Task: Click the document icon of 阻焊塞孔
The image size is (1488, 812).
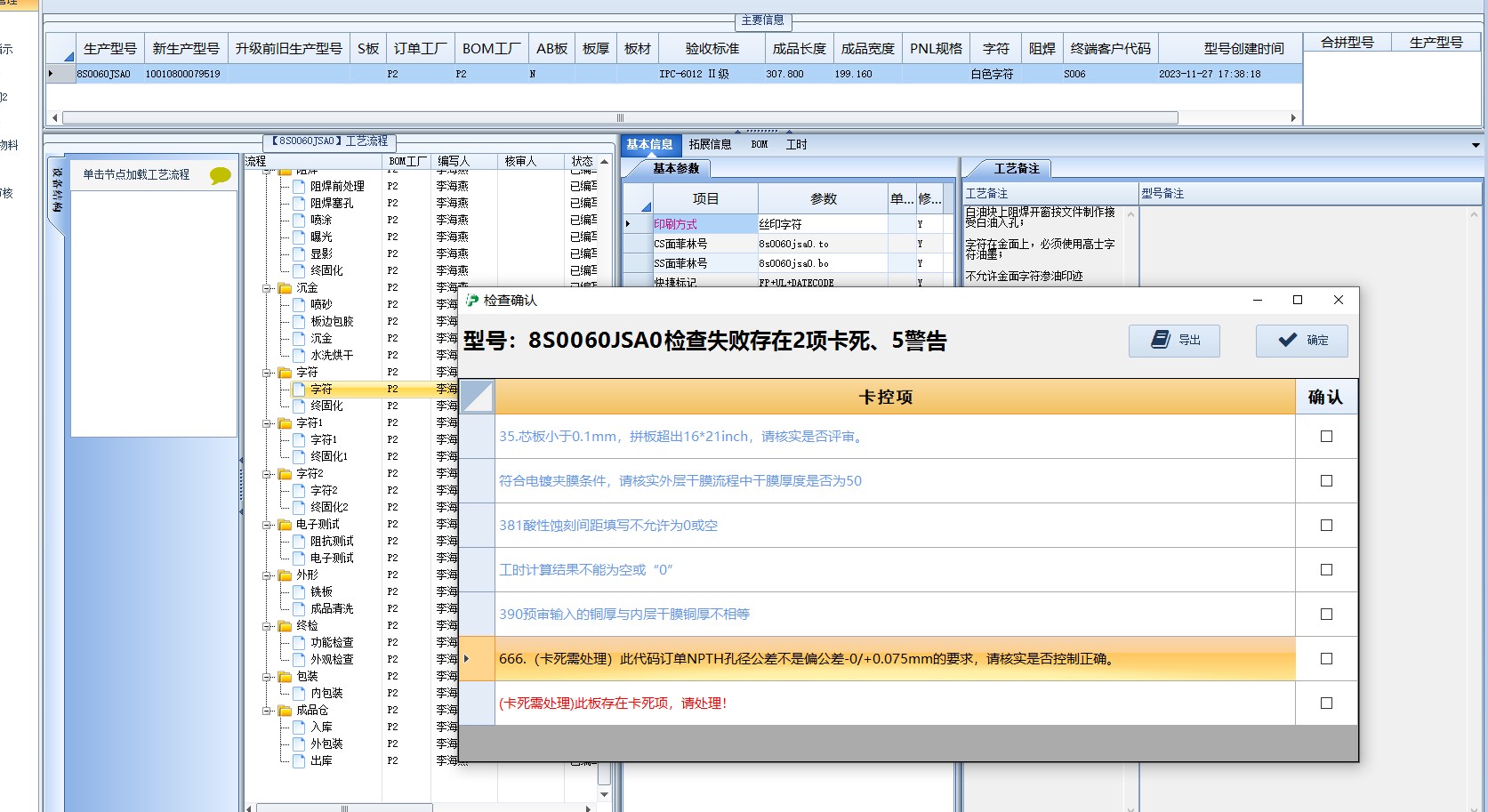Action: (x=299, y=204)
